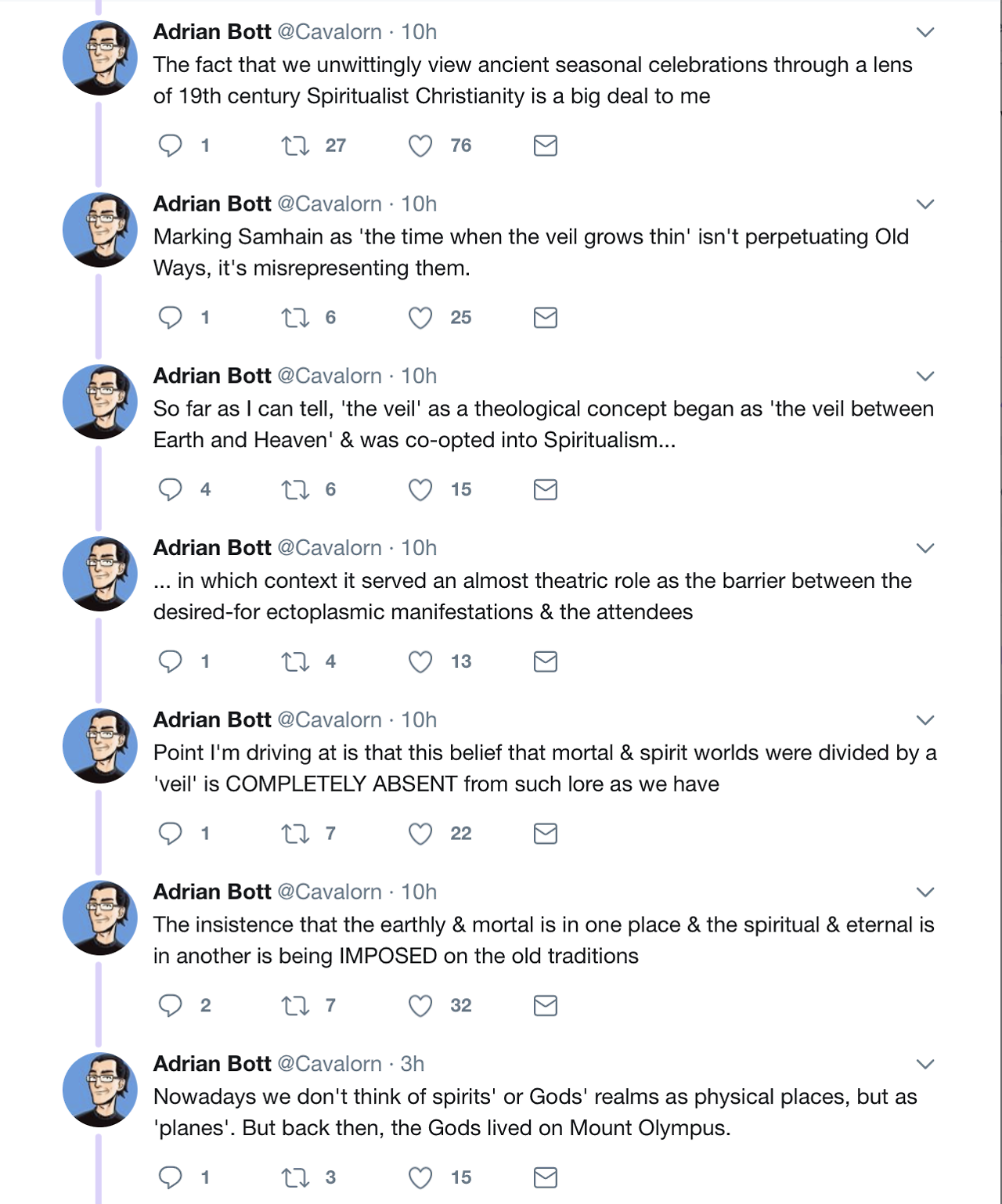Open the 3h timestamp on the 'Mount Olympus' tweet

click(413, 1064)
